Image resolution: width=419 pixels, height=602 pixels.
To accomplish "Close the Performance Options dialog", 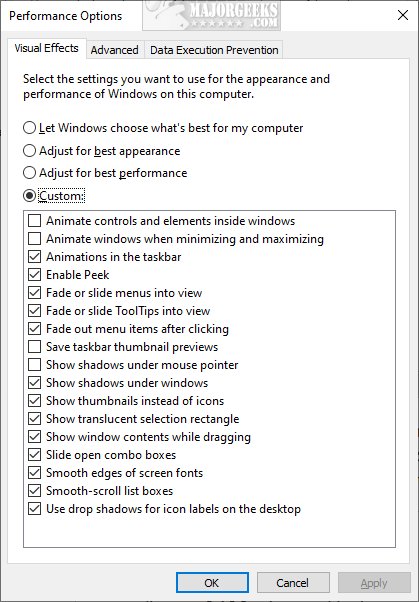I will point(402,15).
